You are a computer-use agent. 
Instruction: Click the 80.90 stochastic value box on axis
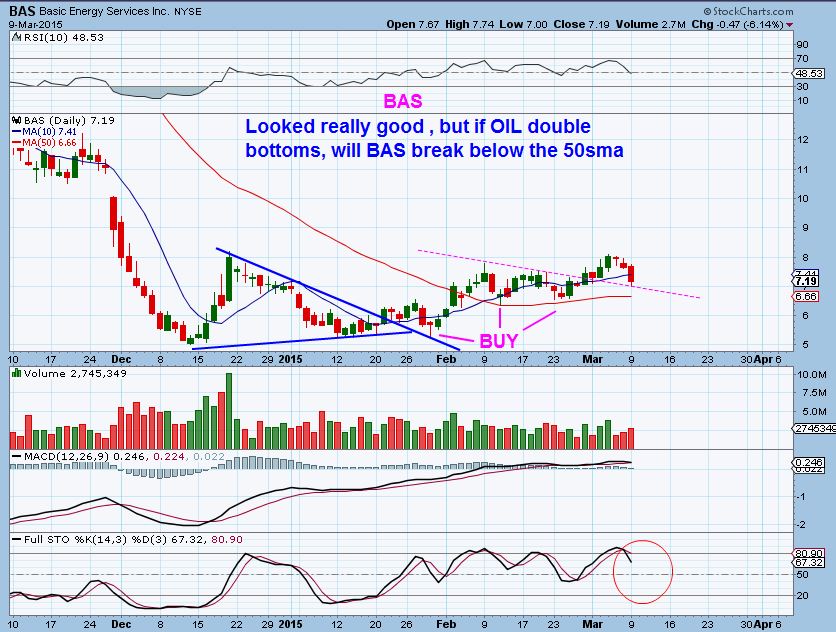[809, 554]
